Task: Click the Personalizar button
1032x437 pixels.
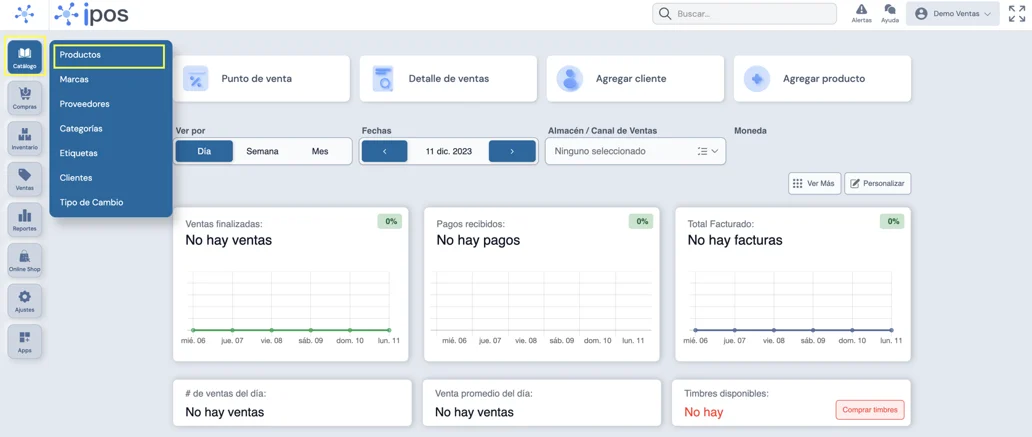Action: click(x=877, y=184)
